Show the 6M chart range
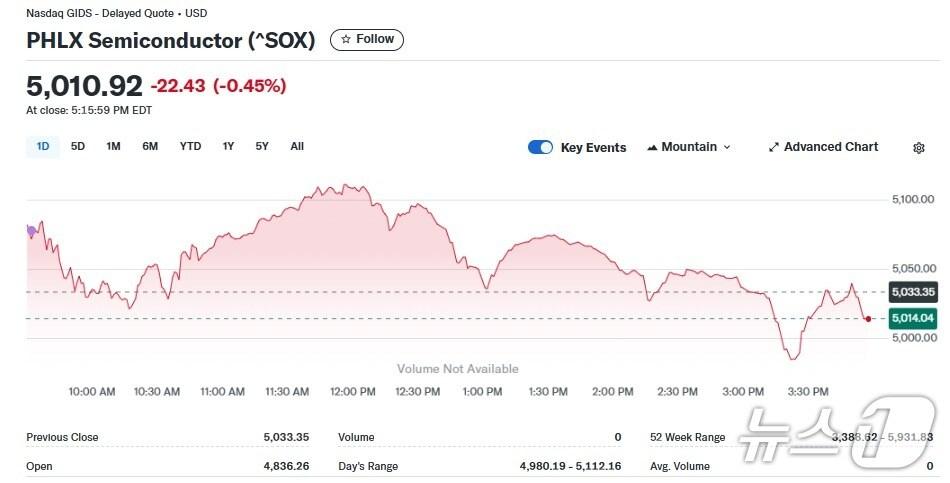 [x=150, y=147]
